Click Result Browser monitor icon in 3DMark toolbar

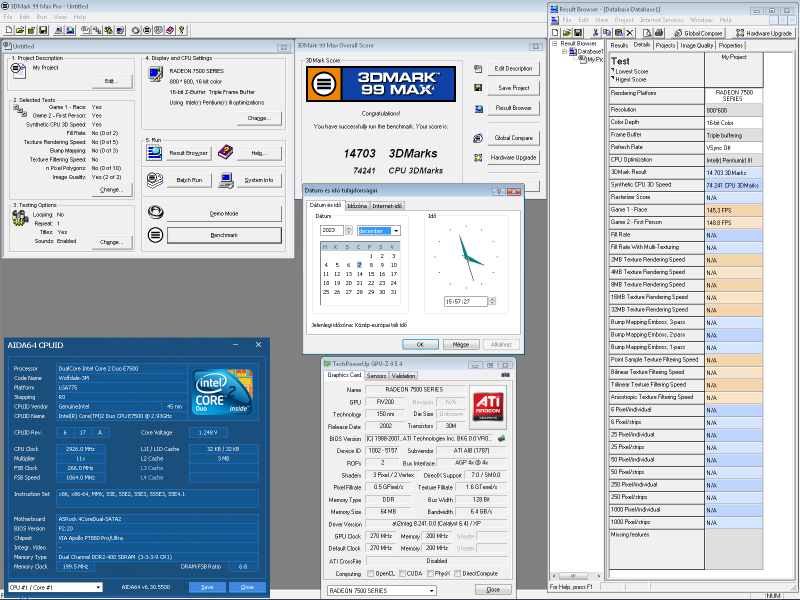(x=70, y=30)
